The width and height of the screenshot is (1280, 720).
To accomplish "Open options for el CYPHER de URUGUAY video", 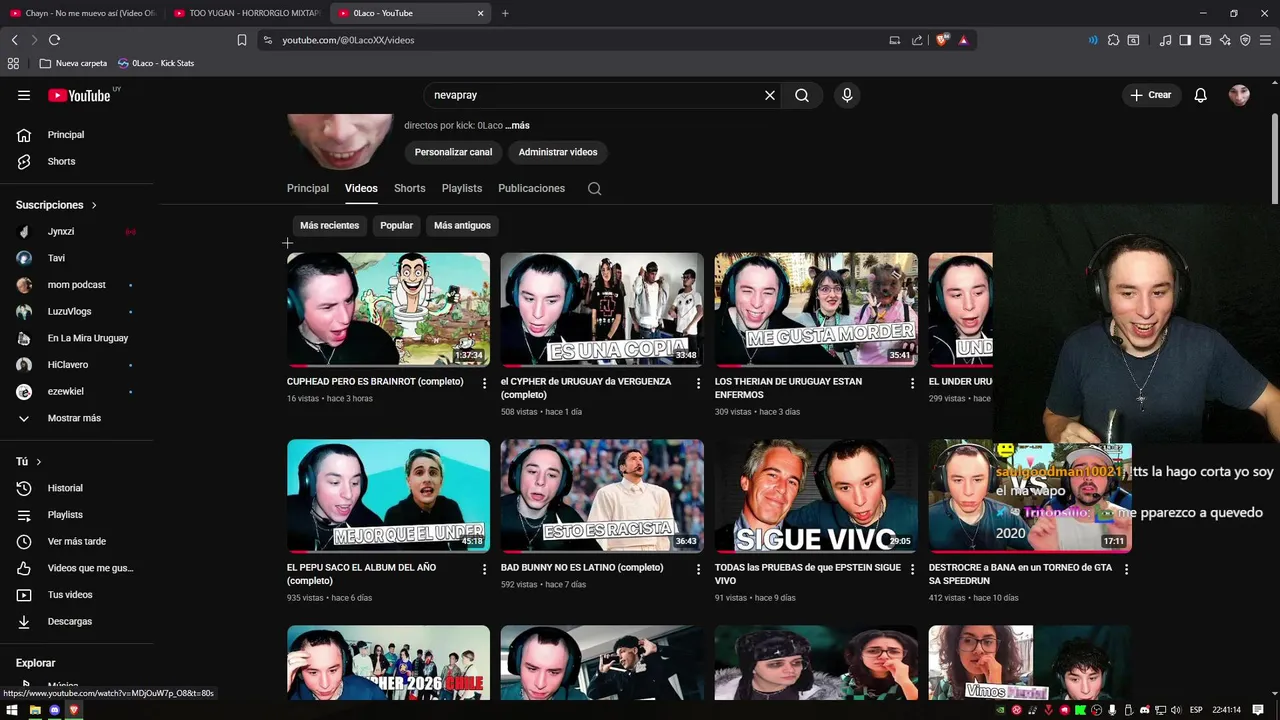I will pos(699,383).
